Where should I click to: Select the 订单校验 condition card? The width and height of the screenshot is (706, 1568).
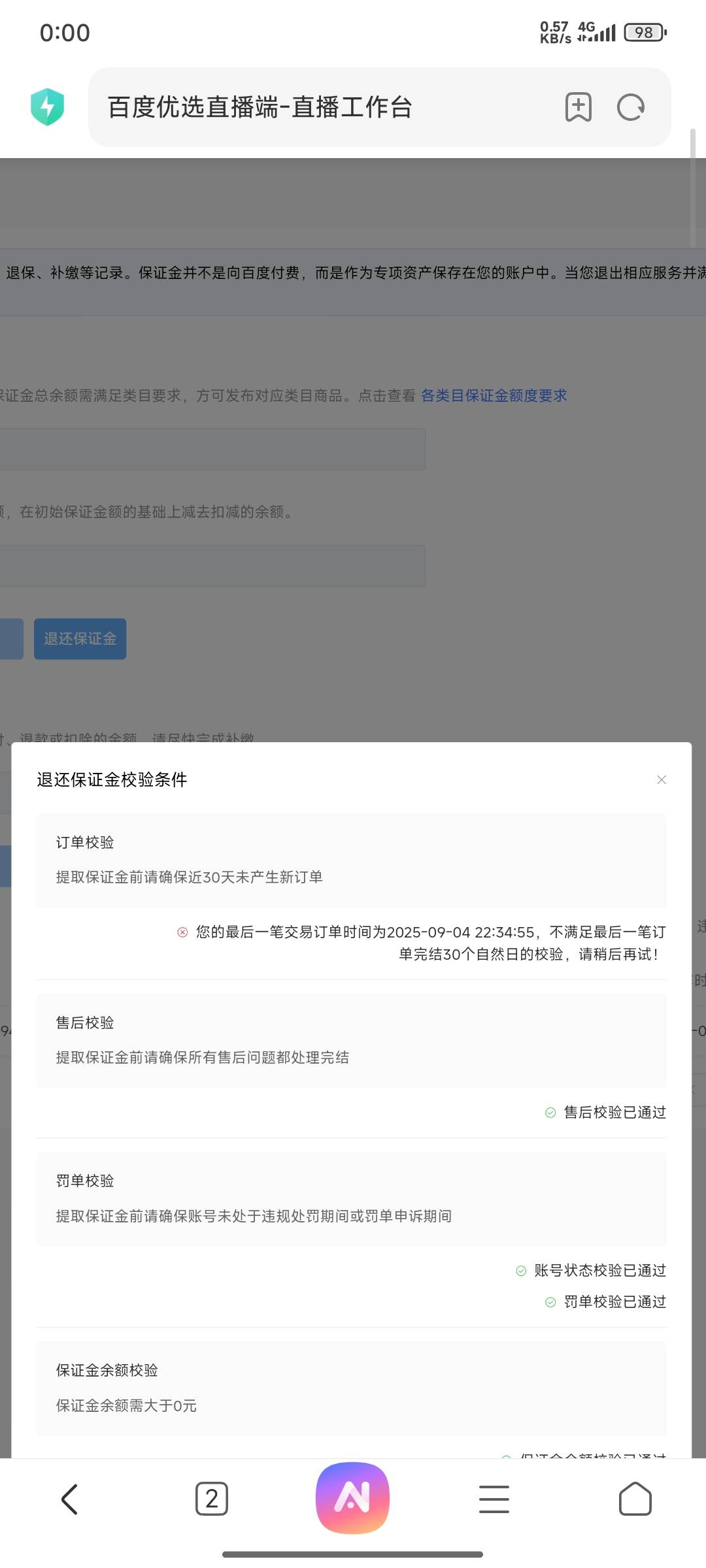351,860
